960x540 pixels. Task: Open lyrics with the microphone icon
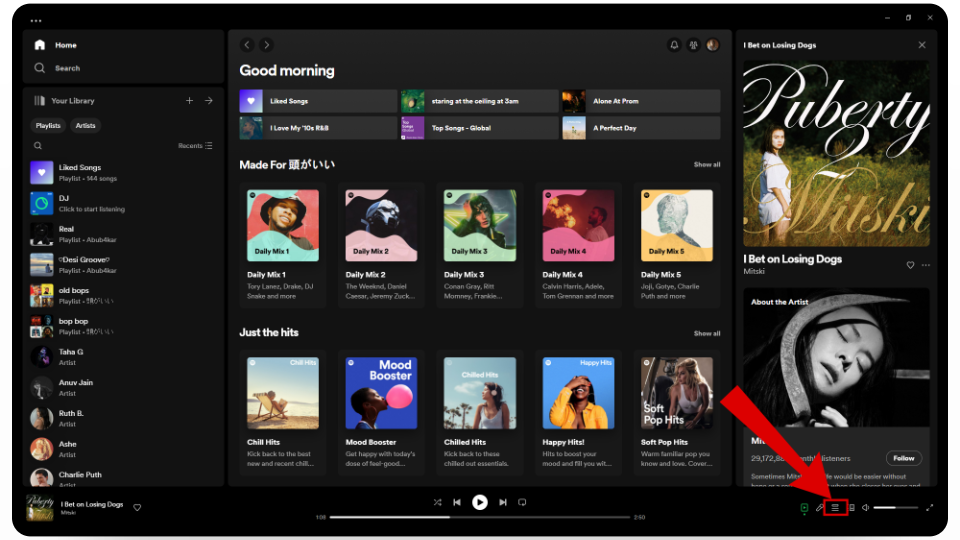820,508
